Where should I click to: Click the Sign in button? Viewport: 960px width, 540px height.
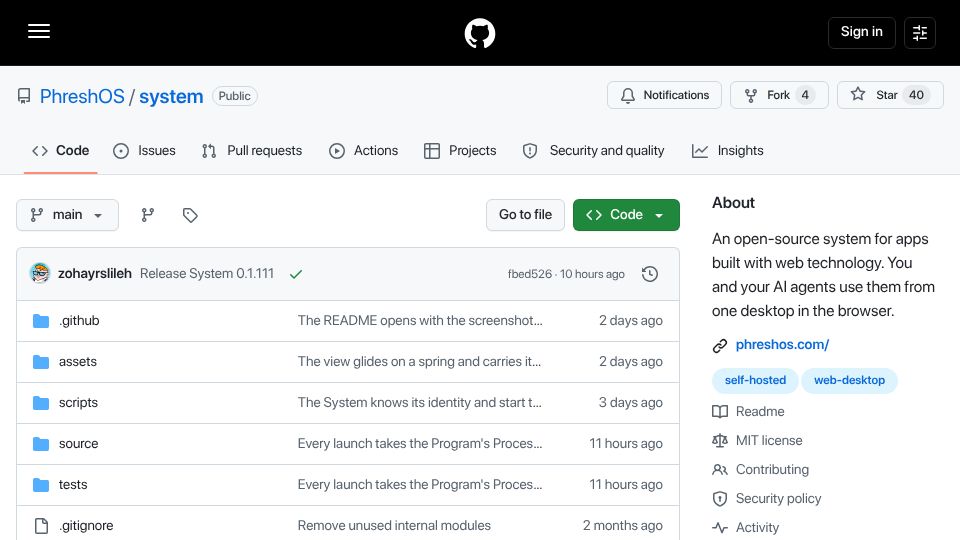coord(861,32)
